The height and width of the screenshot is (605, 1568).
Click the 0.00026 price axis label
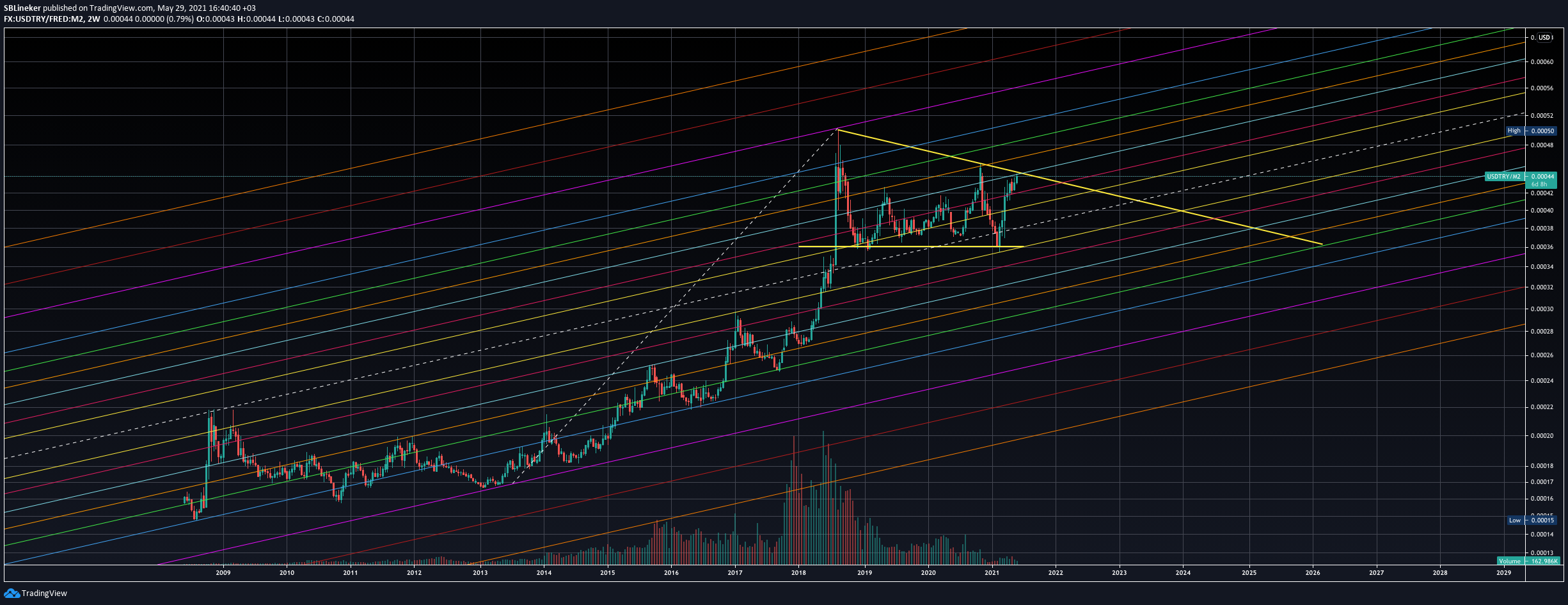(1540, 355)
